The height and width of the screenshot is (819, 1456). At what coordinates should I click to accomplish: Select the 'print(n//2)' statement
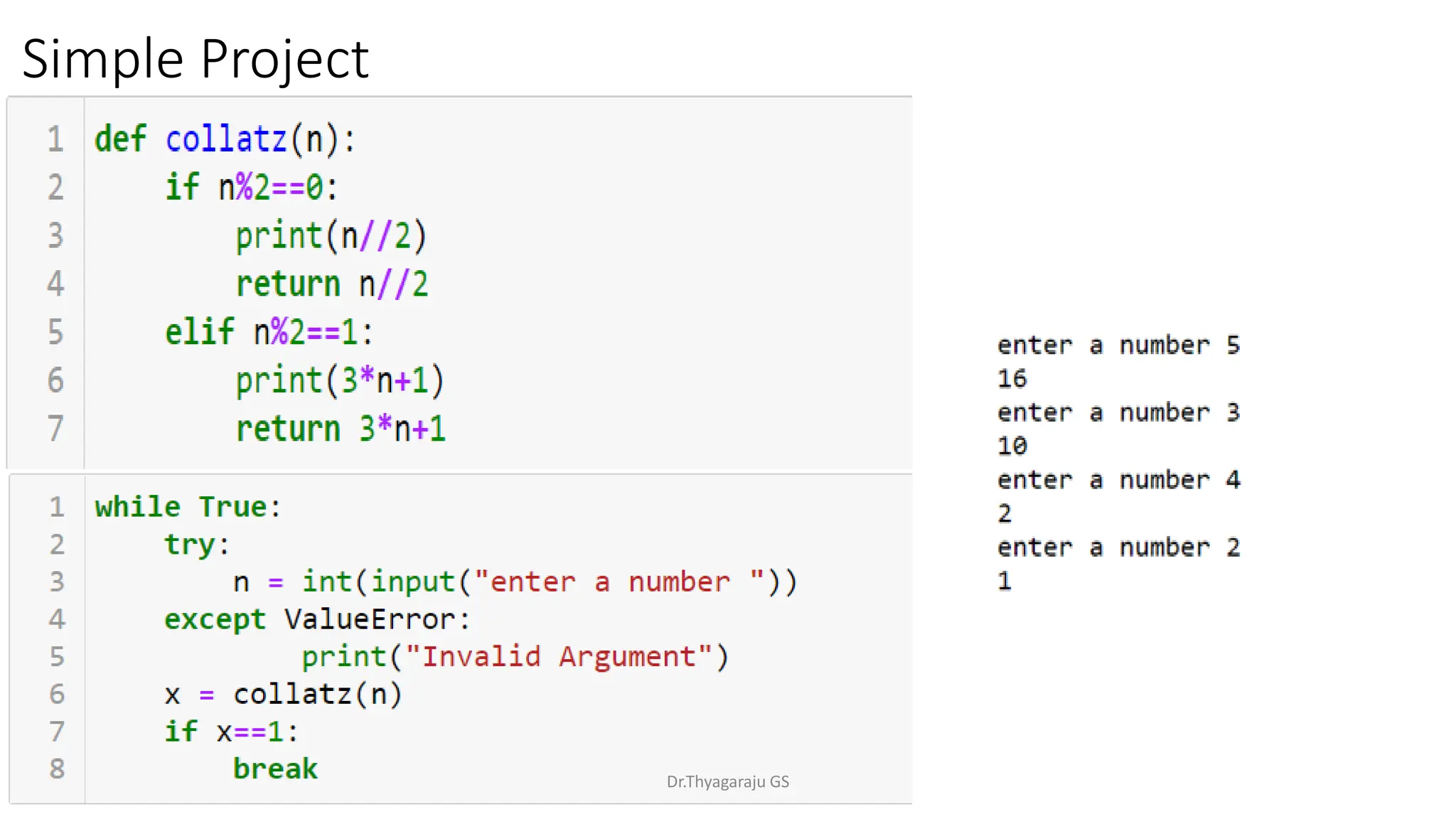[331, 236]
